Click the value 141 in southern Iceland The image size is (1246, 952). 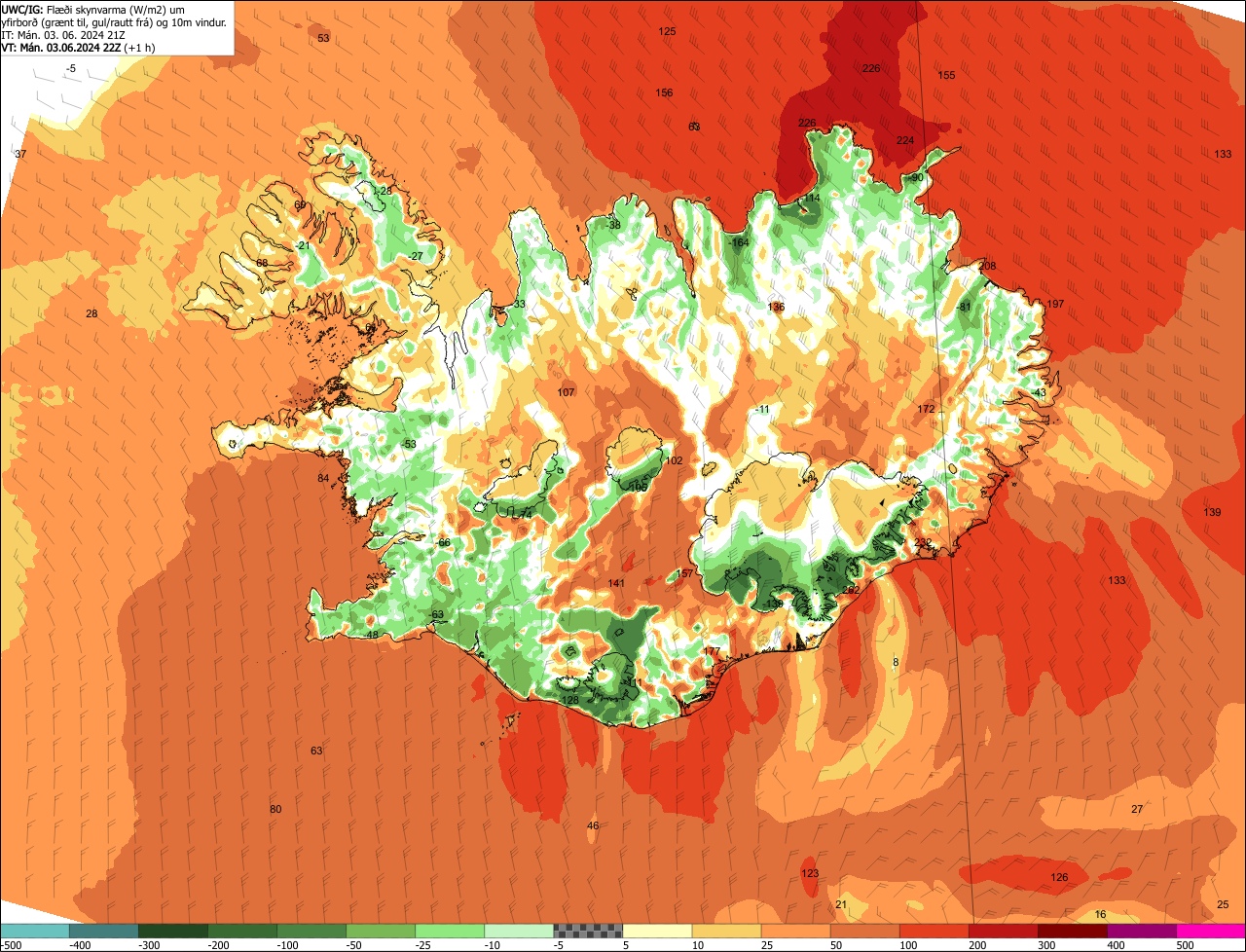coord(616,583)
